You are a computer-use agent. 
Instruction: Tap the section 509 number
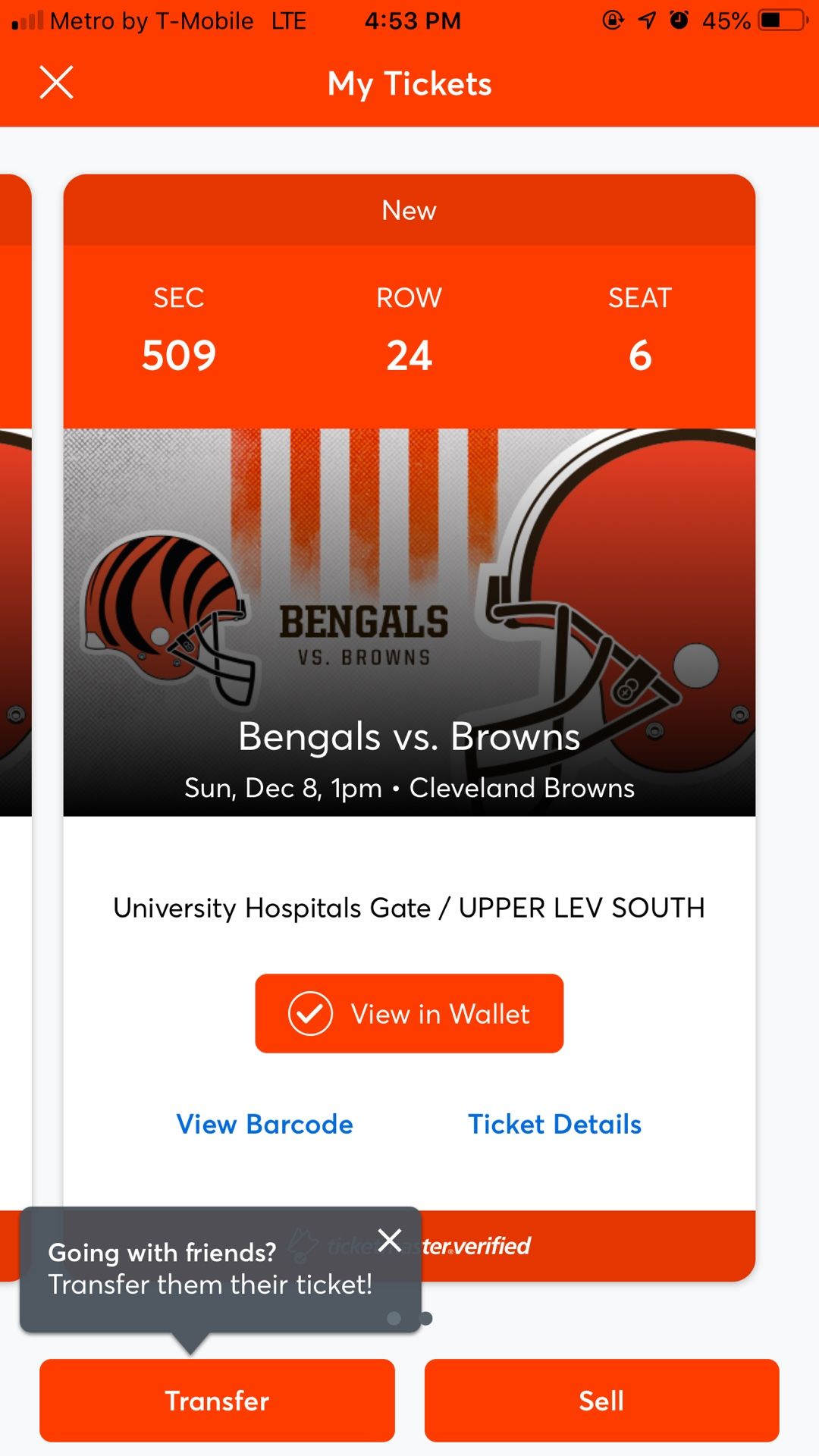(179, 355)
